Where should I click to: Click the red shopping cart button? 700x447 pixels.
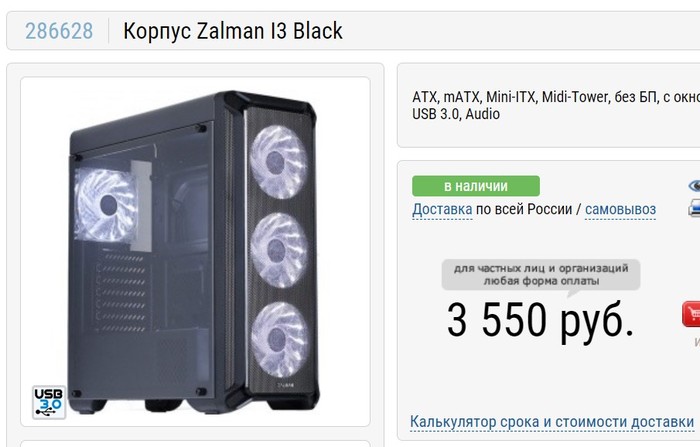[691, 314]
